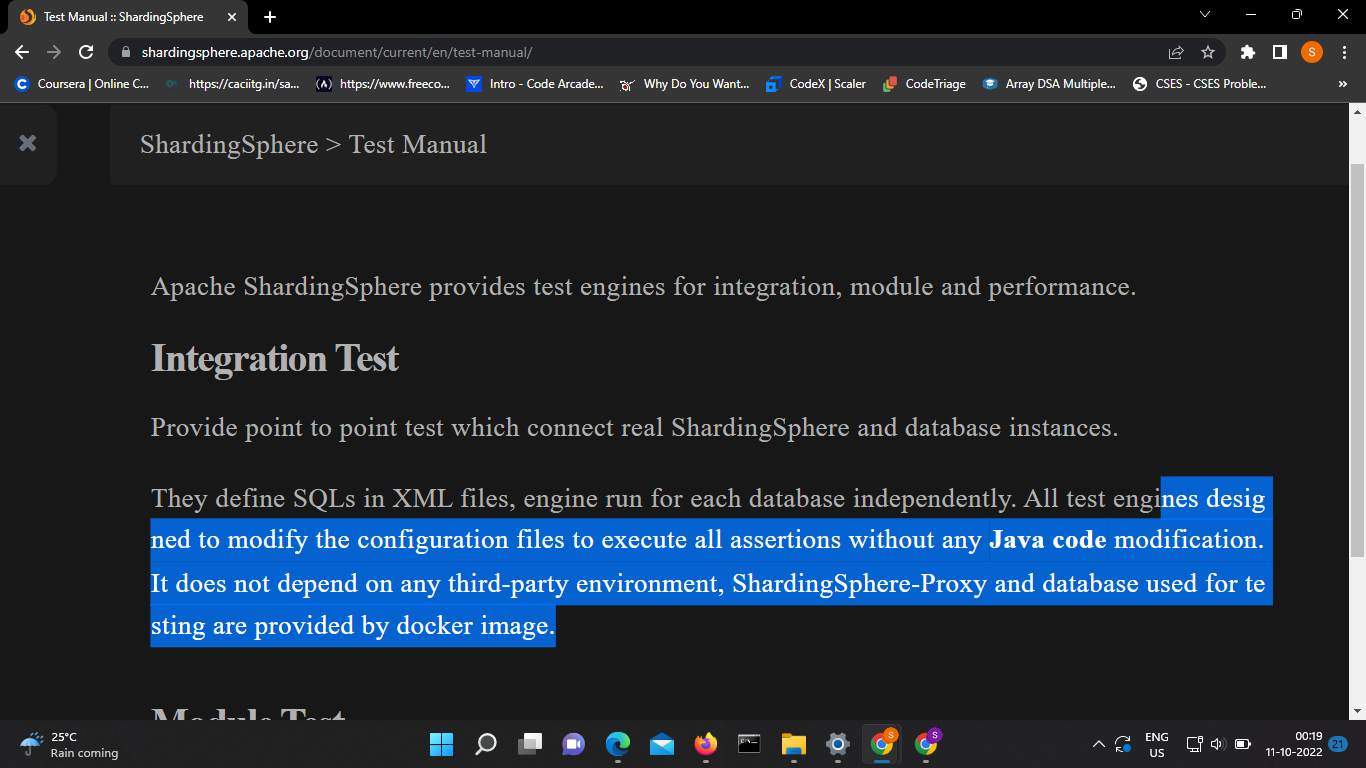Image resolution: width=1366 pixels, height=768 pixels.
Task: Open the ENG US language switcher
Action: [1157, 745]
